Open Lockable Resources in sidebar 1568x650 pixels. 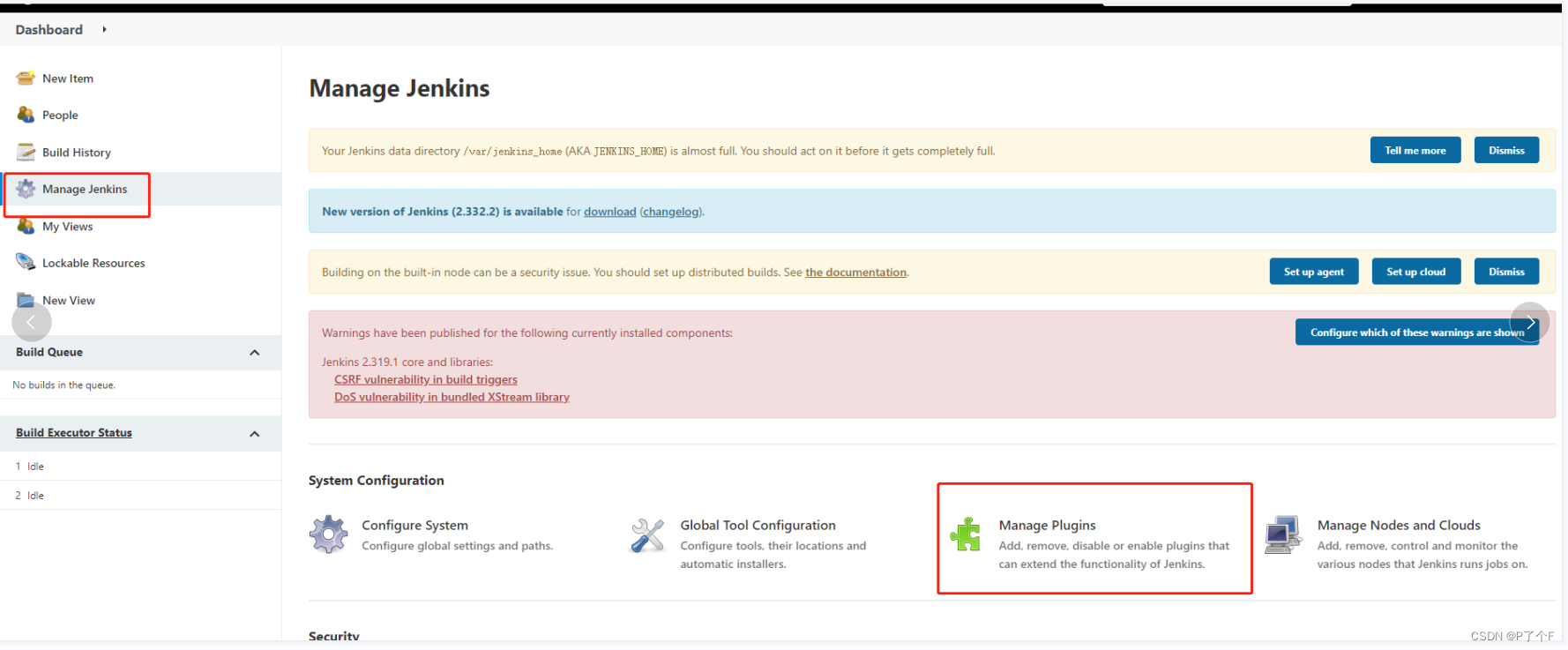[93, 263]
